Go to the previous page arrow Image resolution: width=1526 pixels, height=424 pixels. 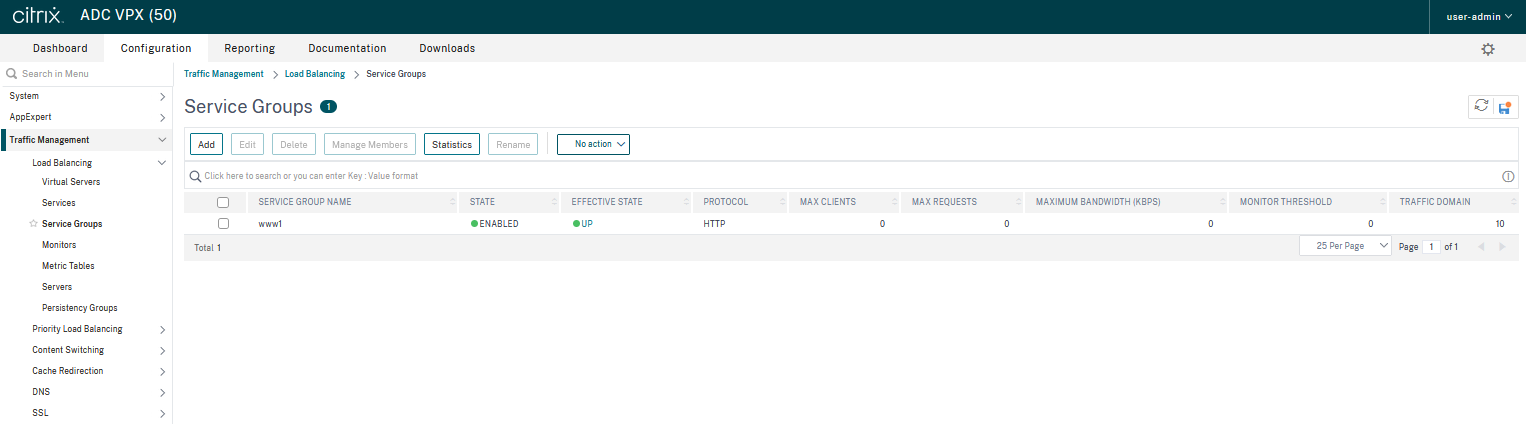pos(1481,246)
